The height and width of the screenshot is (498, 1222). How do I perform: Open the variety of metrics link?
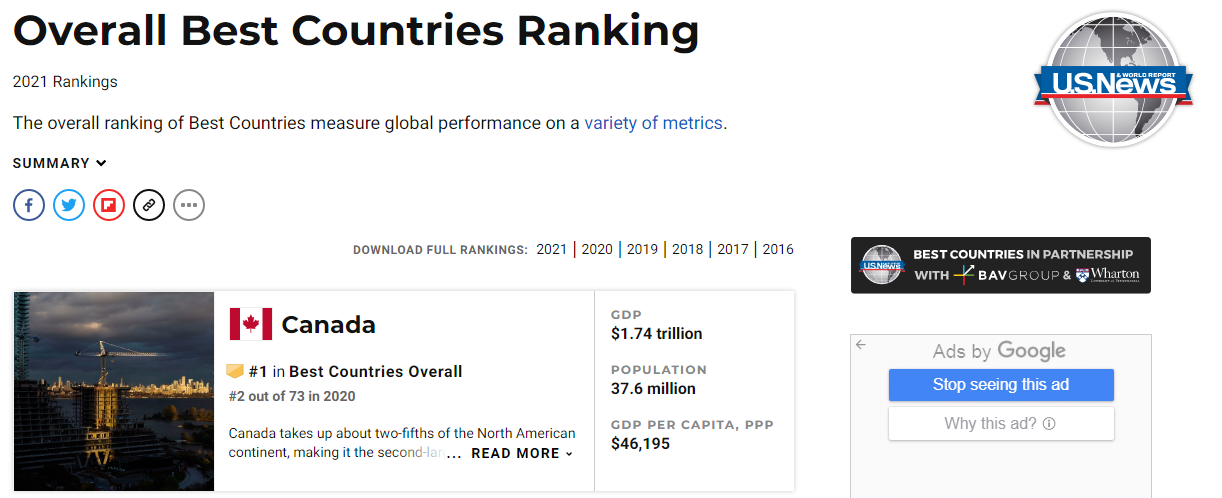point(653,123)
